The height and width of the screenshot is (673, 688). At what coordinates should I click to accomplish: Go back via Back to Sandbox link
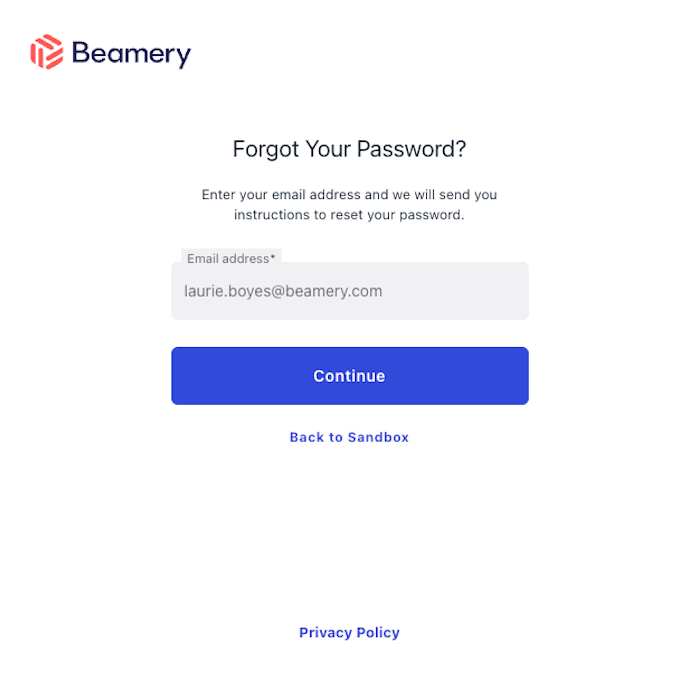click(349, 437)
